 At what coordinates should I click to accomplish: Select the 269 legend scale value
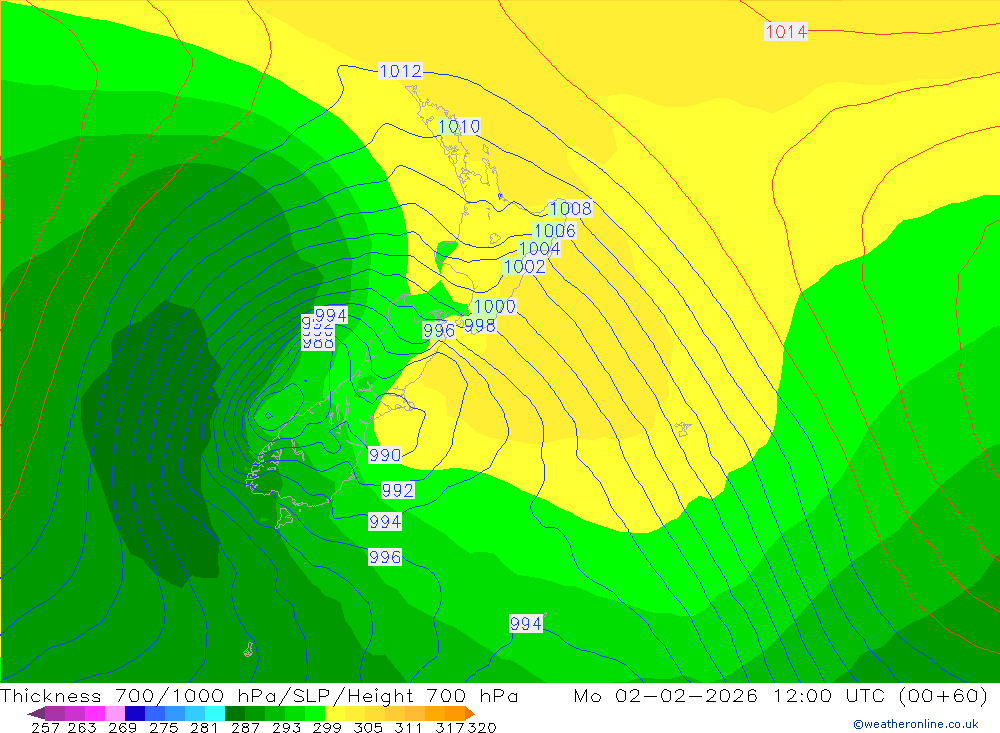tap(122, 727)
